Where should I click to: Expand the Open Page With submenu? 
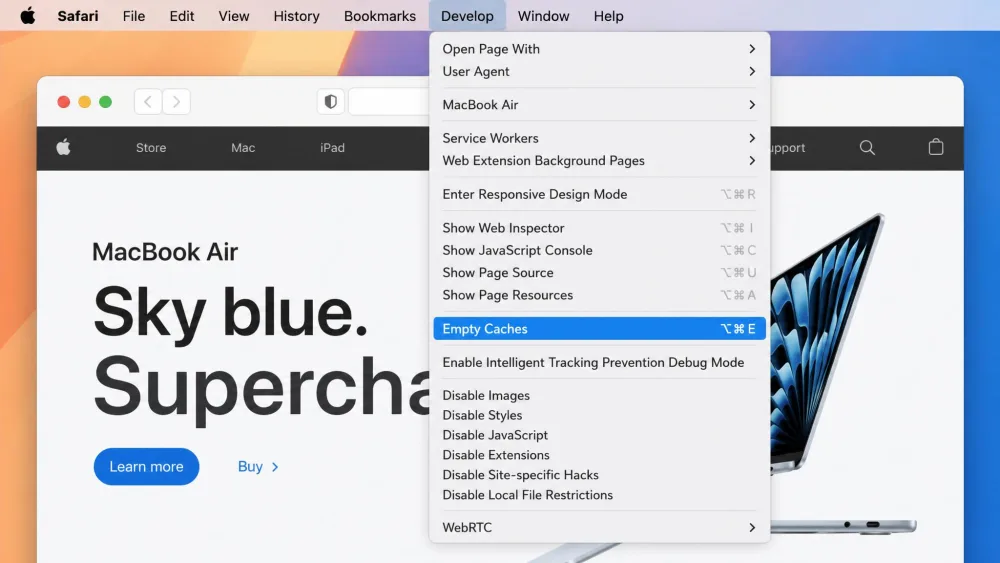point(599,49)
